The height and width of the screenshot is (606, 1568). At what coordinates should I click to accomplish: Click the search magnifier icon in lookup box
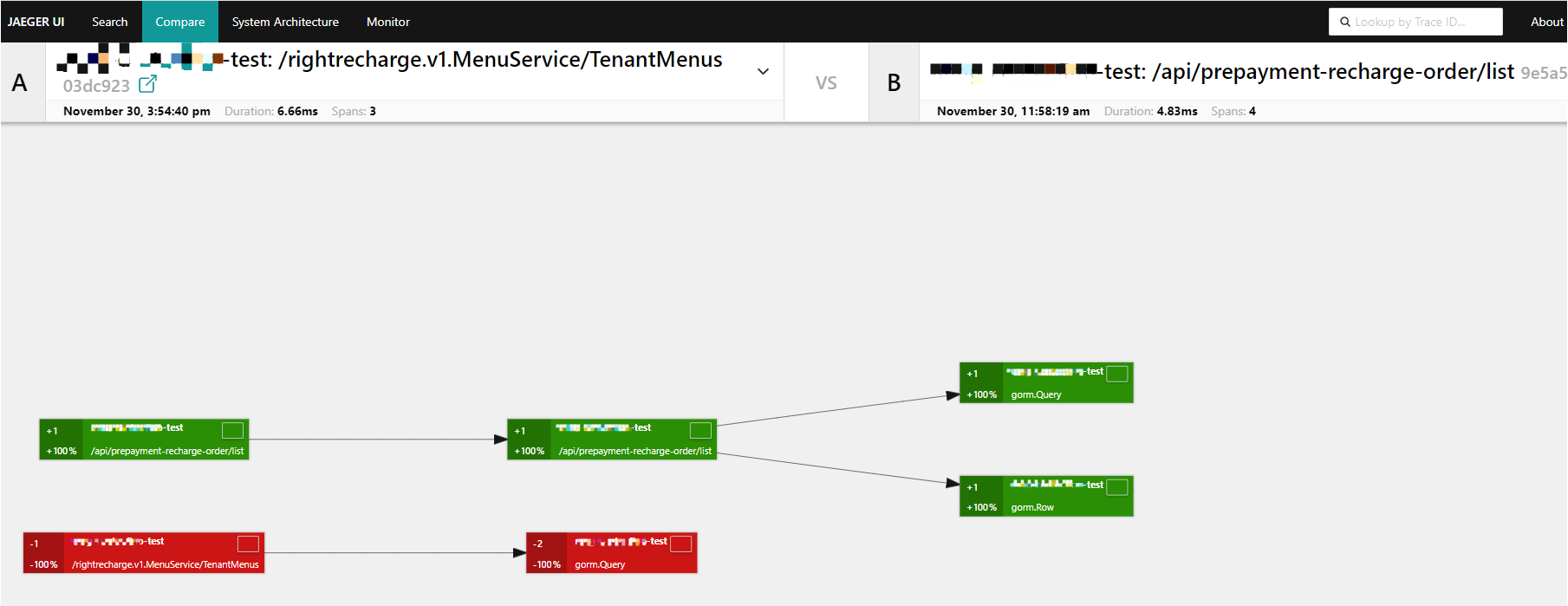pos(1344,22)
